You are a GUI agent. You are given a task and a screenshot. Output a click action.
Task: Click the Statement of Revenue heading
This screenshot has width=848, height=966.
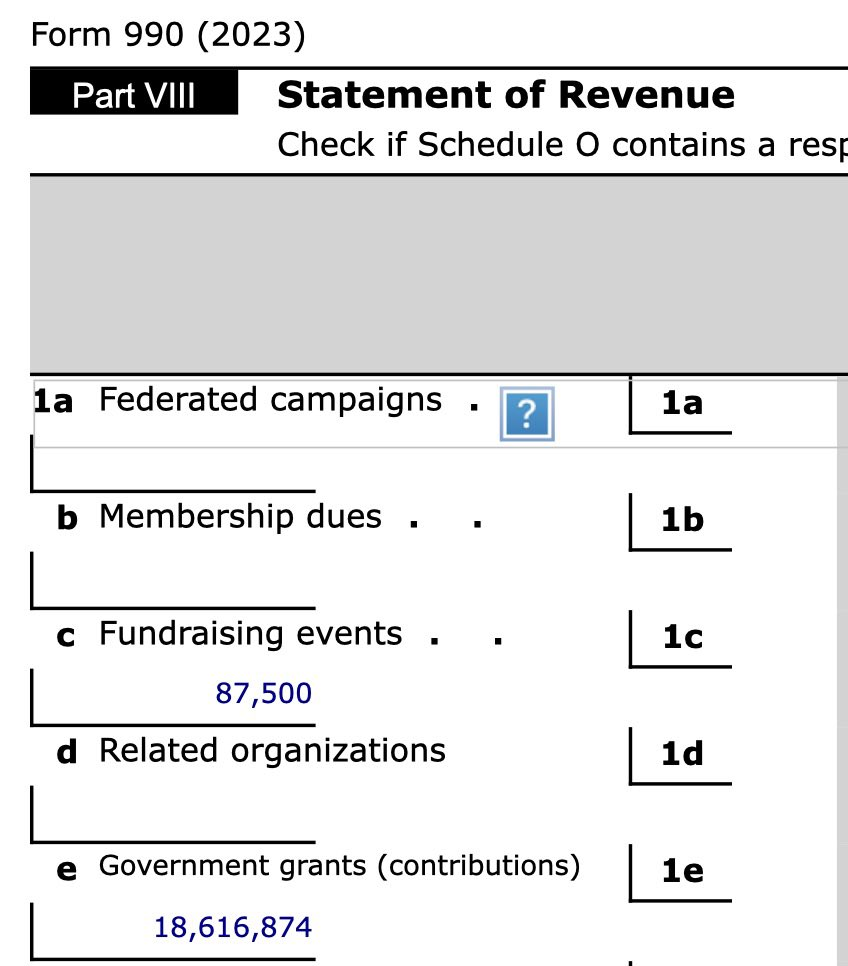pyautogui.click(x=505, y=95)
